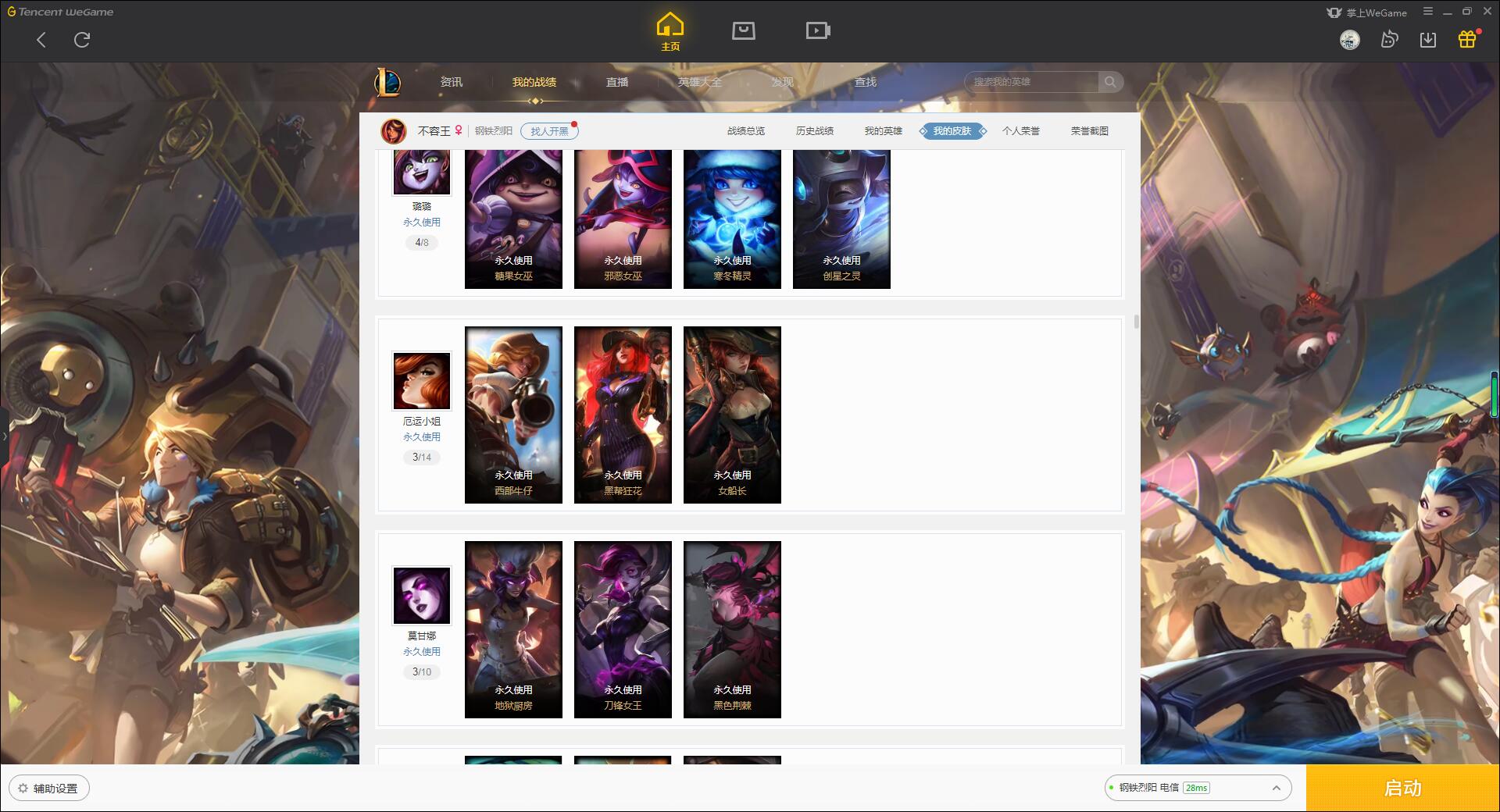Open 地狱厨房 skin card
The width and height of the screenshot is (1500, 812).
click(x=513, y=629)
